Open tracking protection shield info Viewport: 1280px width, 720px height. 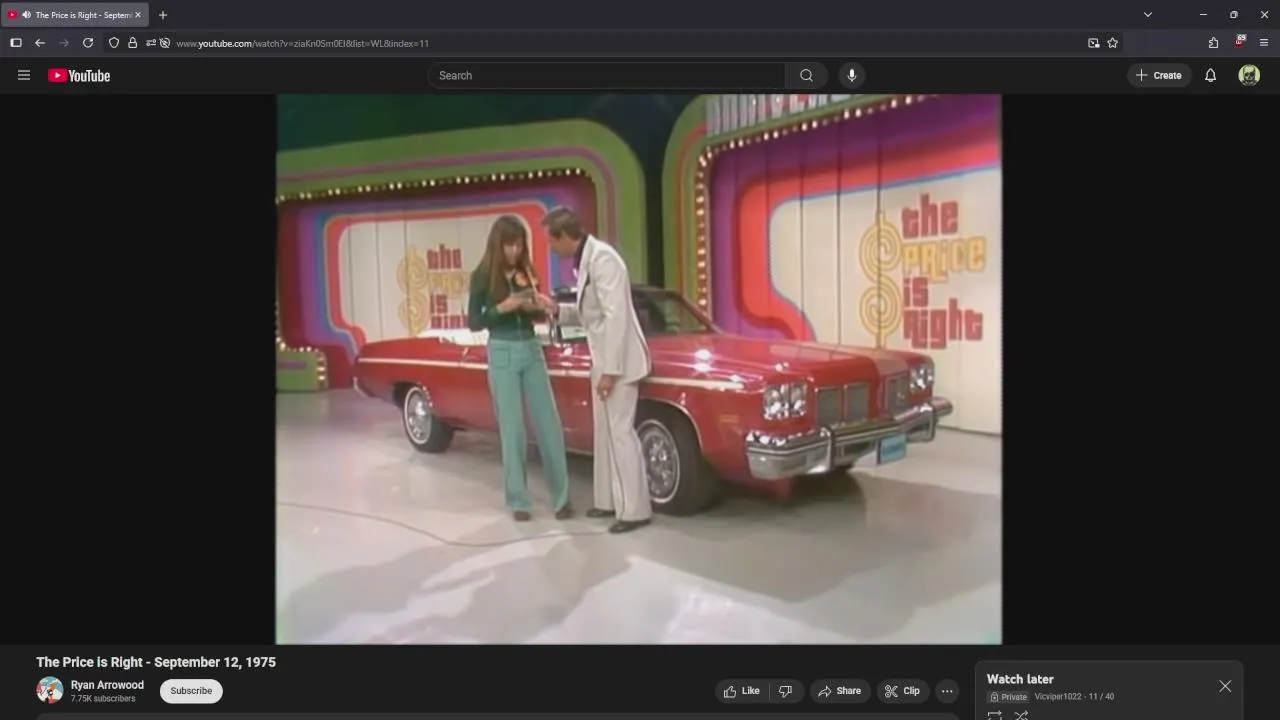114,43
